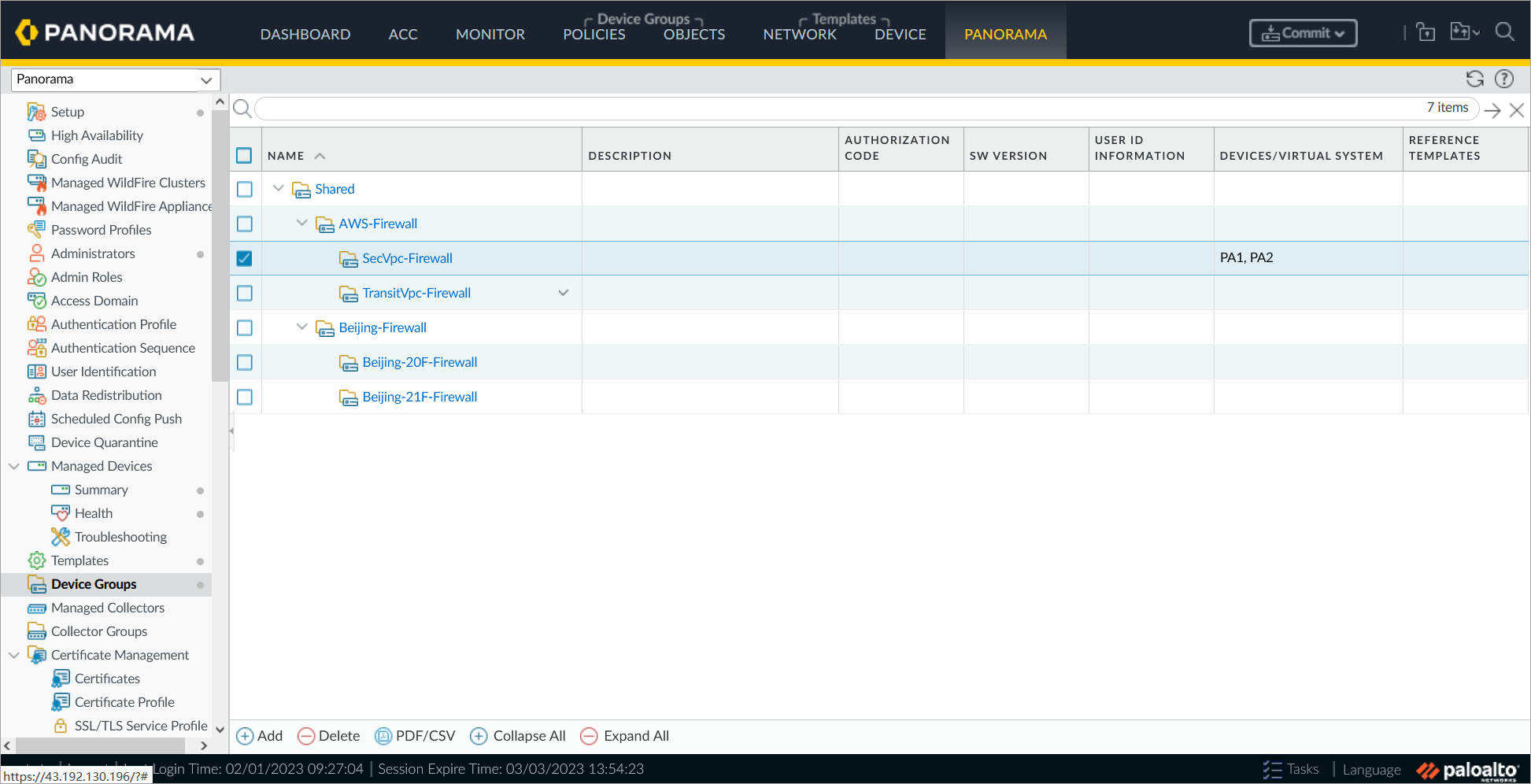Open High Availability icon in sidebar

click(36, 135)
